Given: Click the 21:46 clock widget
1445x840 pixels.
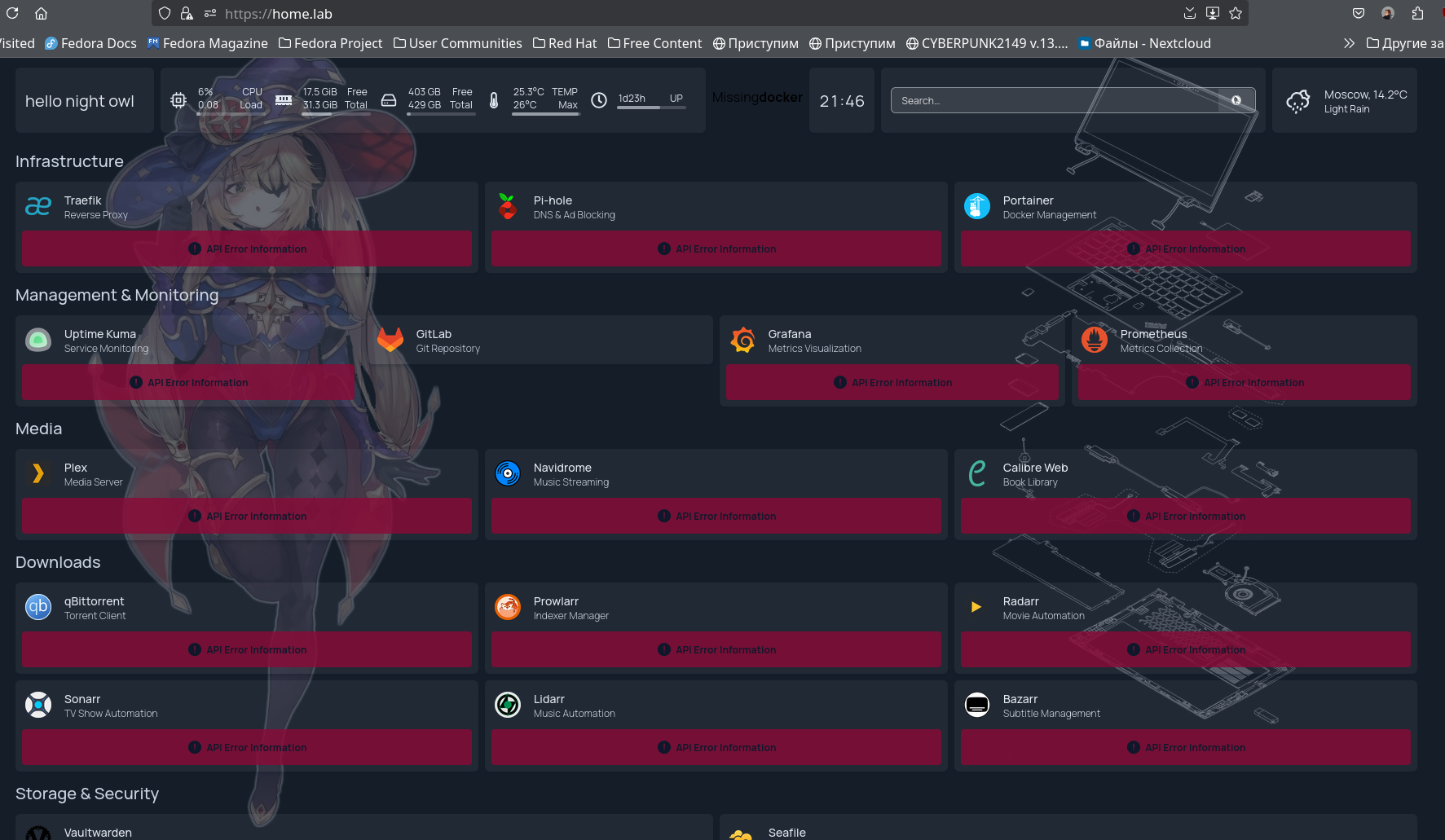Looking at the screenshot, I should pyautogui.click(x=842, y=101).
